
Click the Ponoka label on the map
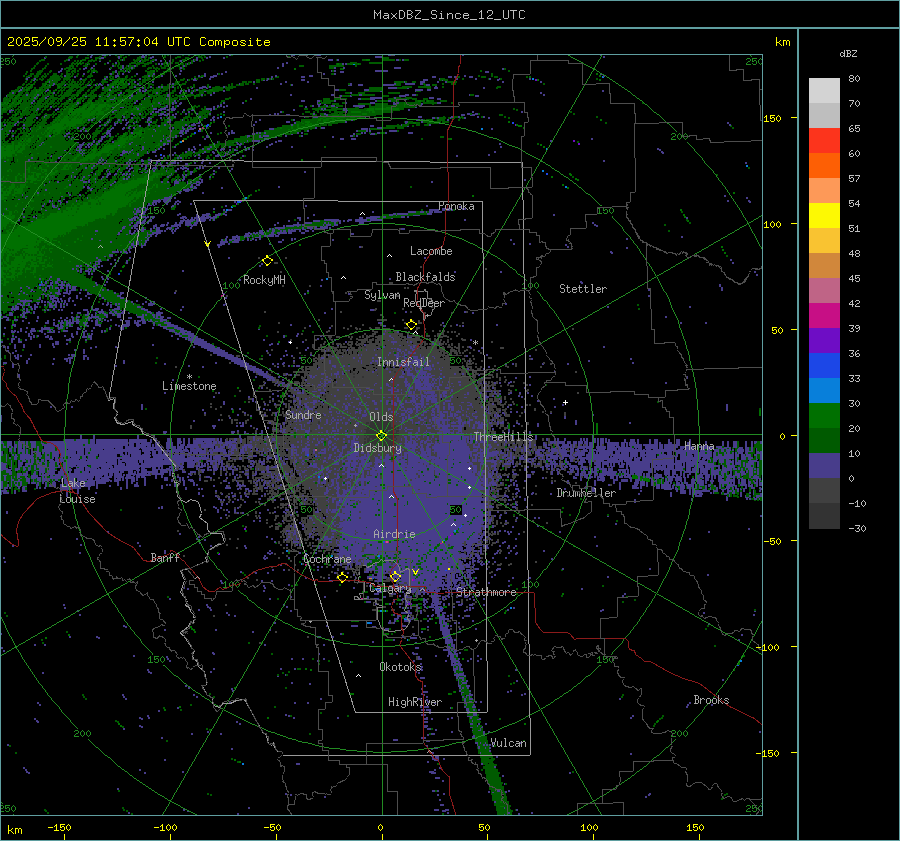click(x=456, y=207)
